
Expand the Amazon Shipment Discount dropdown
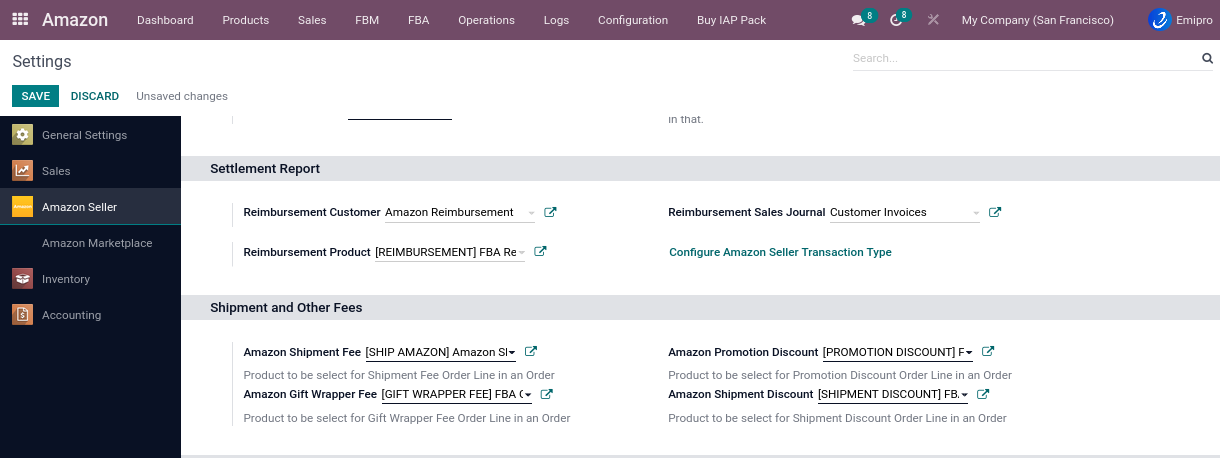click(964, 395)
